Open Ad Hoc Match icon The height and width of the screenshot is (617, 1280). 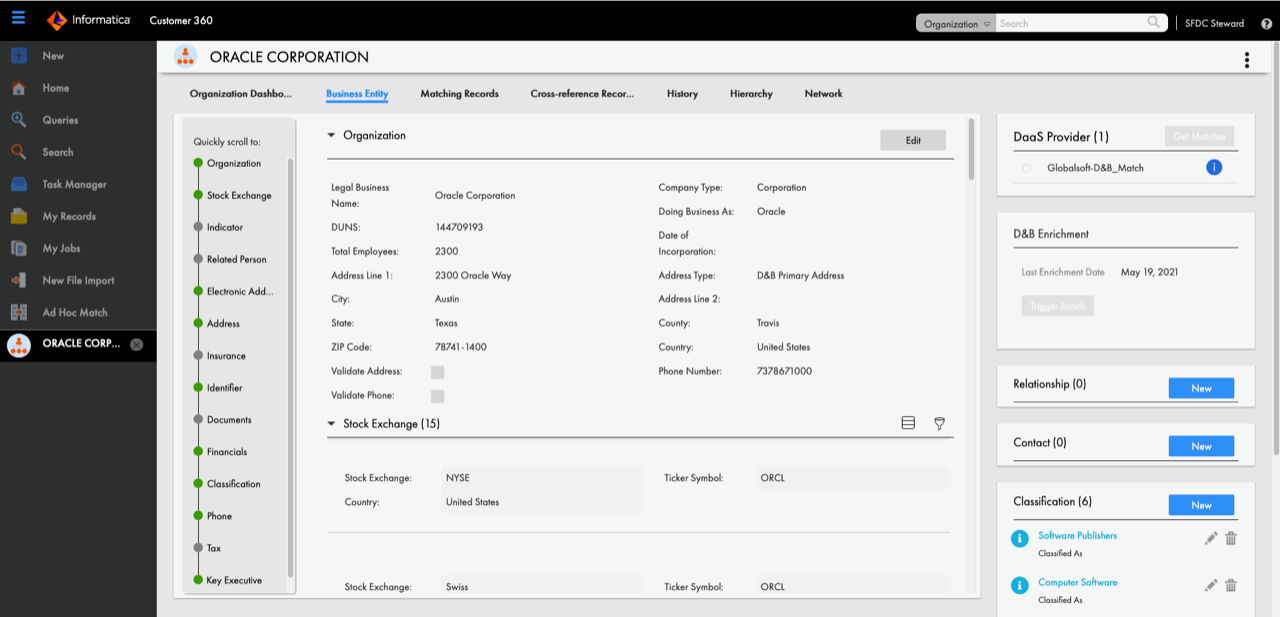point(18,312)
